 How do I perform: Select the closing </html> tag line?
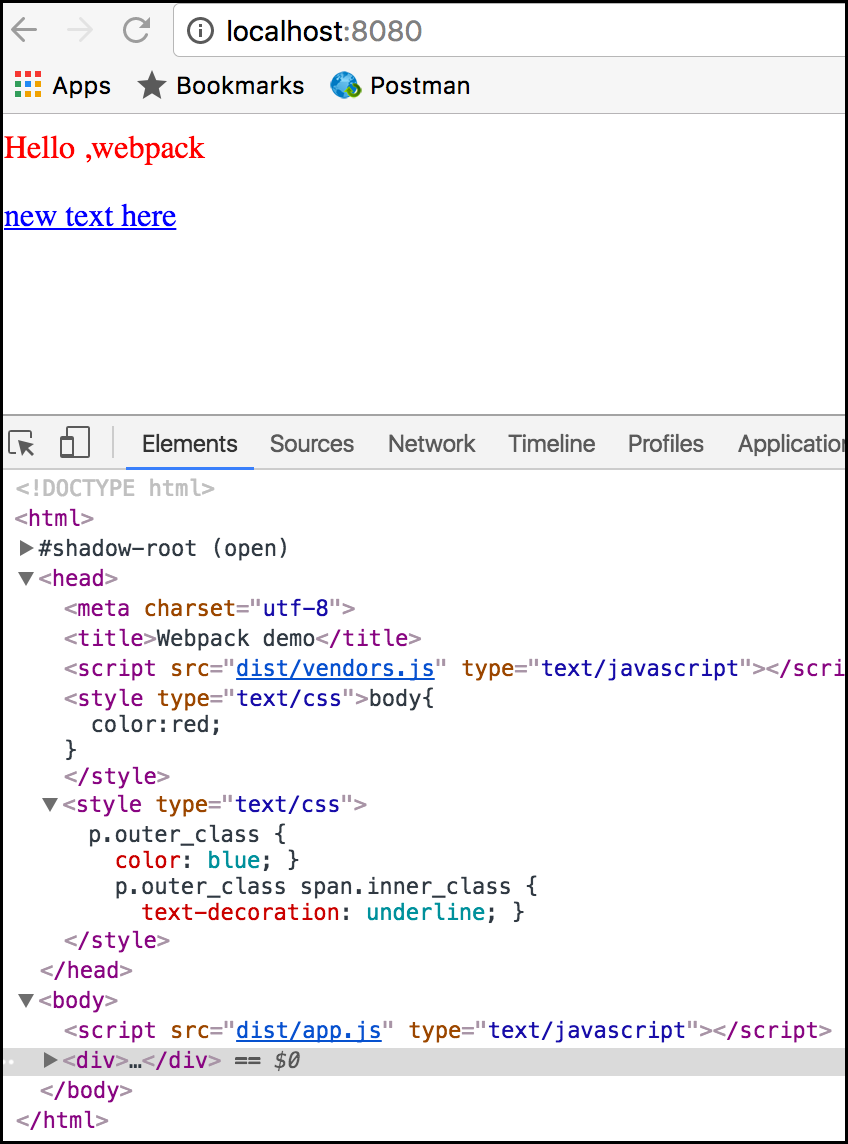pos(62,1120)
